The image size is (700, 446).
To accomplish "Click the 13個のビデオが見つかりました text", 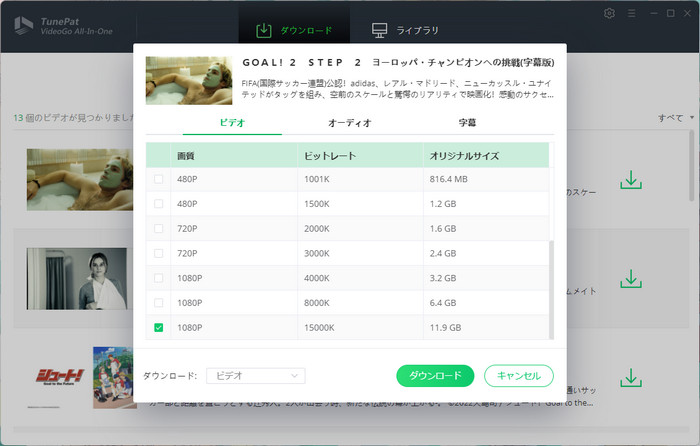I will coord(74,118).
